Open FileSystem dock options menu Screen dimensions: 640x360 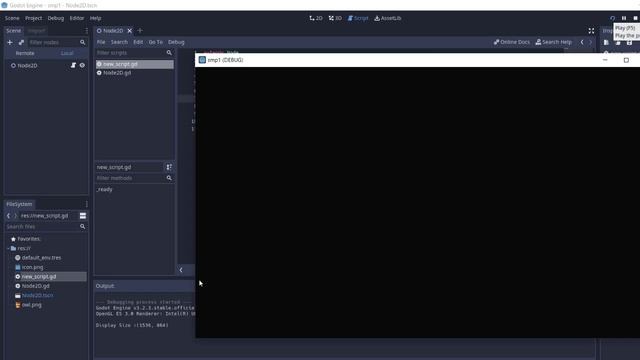(86, 204)
